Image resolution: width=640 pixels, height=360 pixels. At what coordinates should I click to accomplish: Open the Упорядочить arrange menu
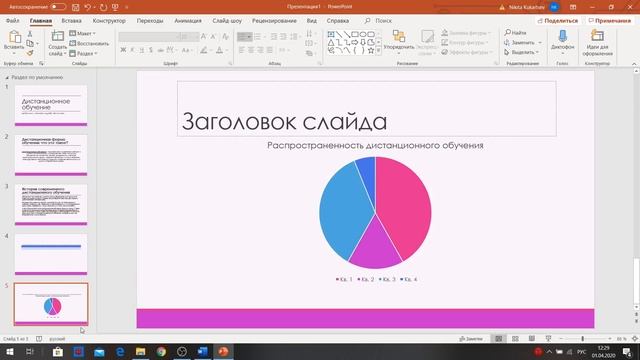[399, 42]
